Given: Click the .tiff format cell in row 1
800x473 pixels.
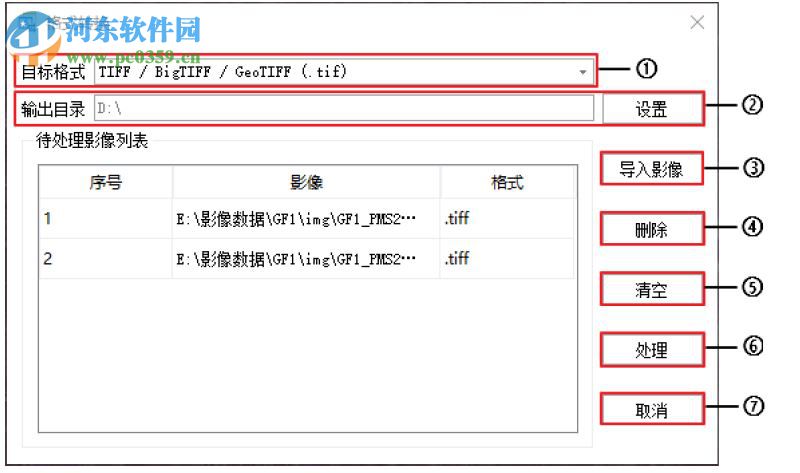Looking at the screenshot, I should click(507, 219).
